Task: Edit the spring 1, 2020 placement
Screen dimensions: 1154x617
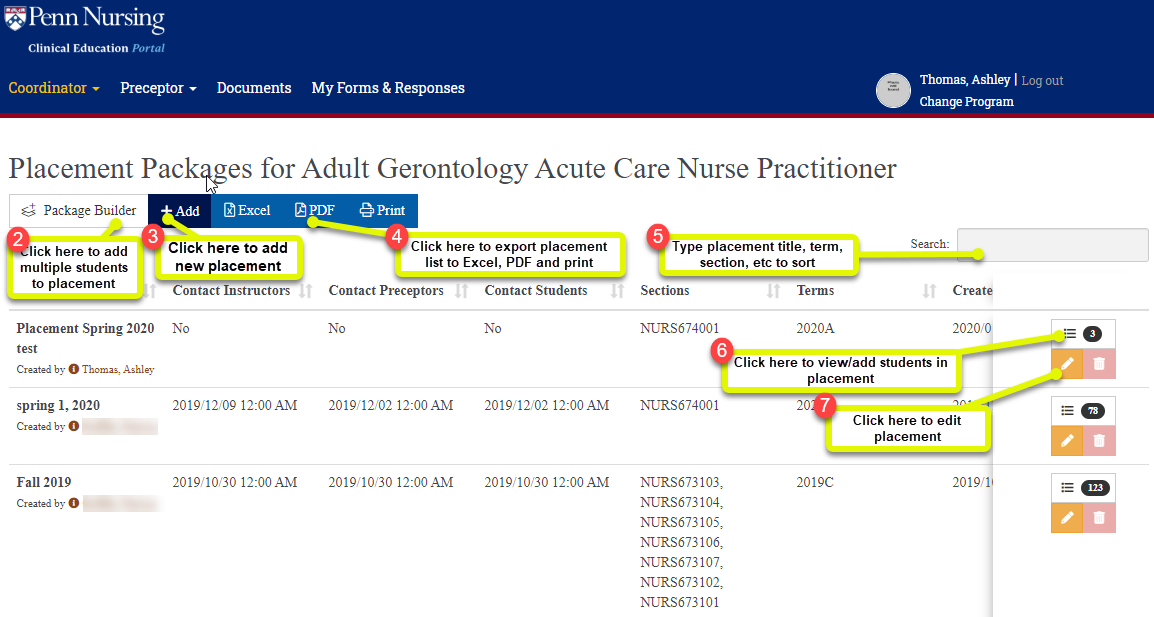Action: point(1067,441)
